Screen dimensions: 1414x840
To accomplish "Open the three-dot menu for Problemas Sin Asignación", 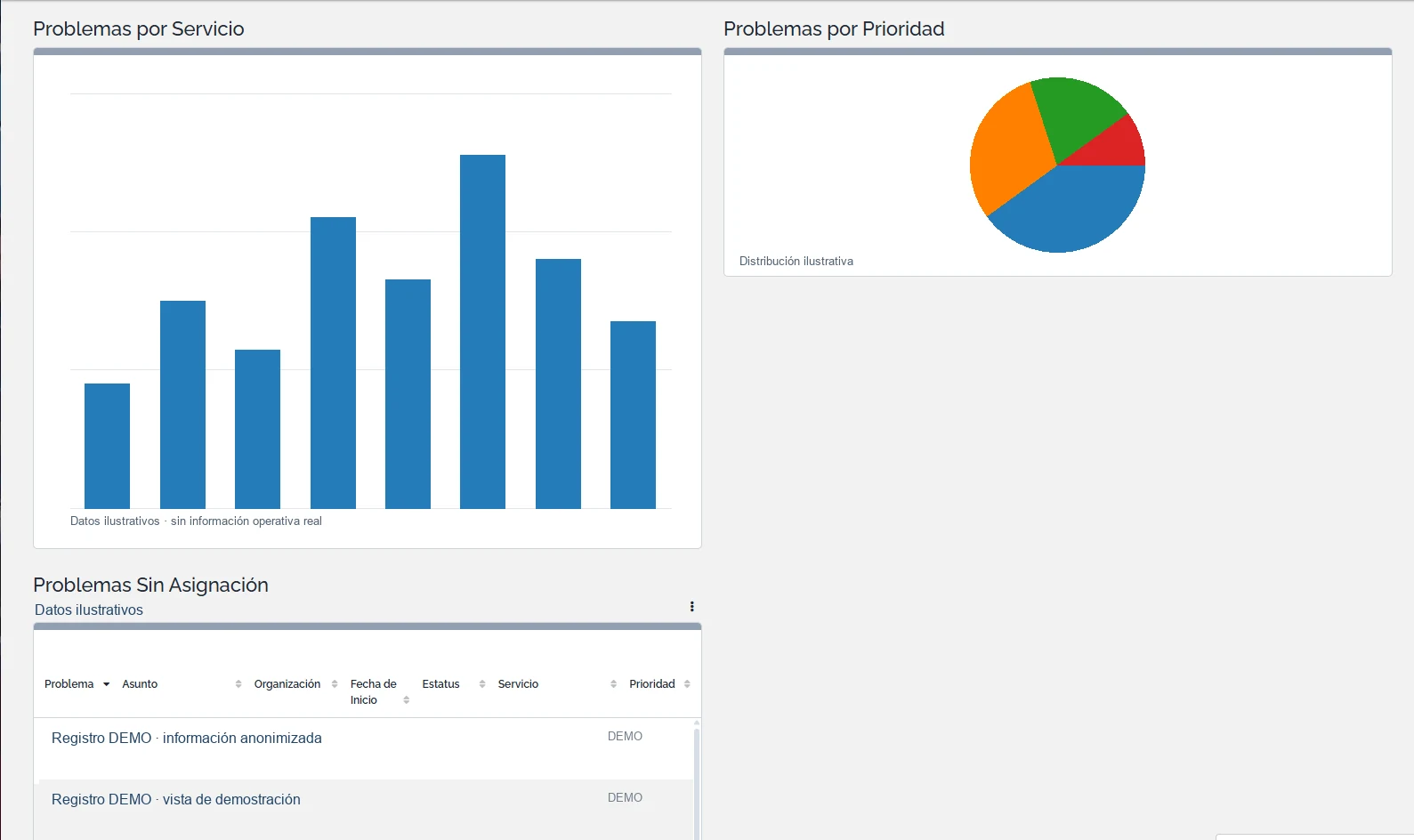I will point(691,607).
